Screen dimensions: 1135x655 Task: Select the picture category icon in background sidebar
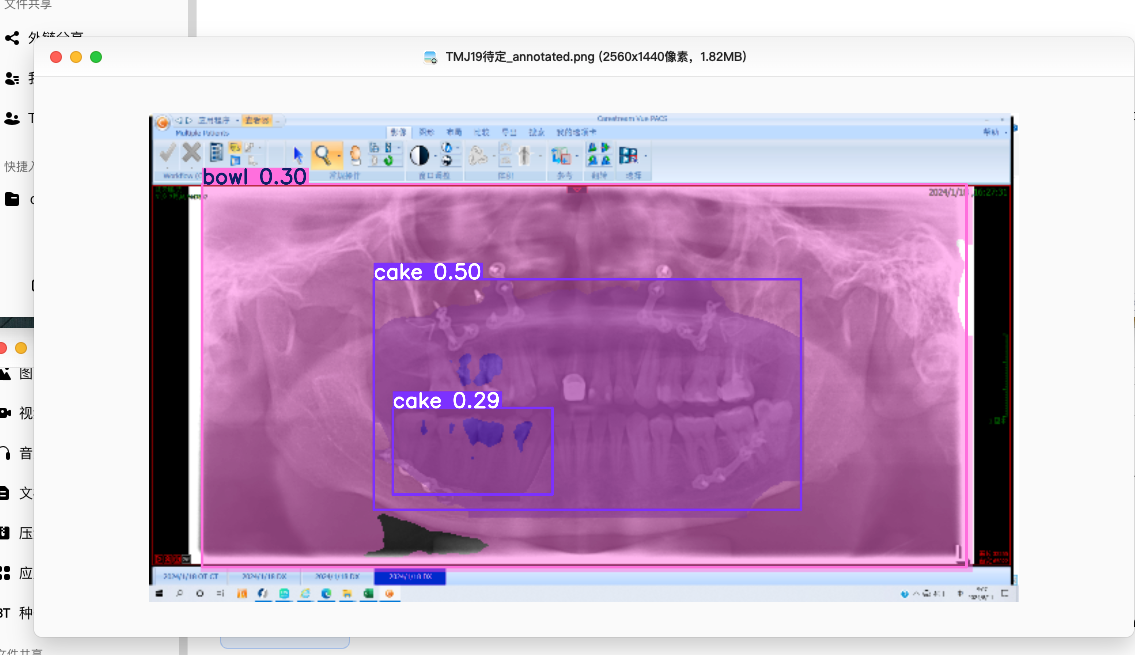(x=6, y=373)
